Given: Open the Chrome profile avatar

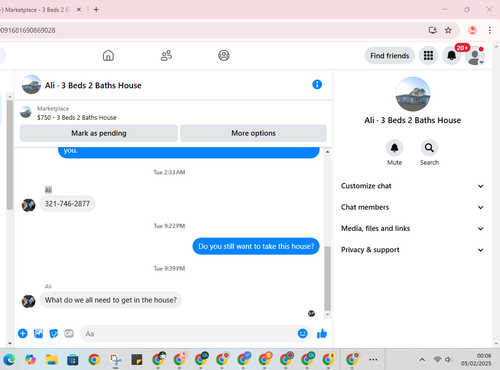Looking at the screenshot, I should 472,30.
